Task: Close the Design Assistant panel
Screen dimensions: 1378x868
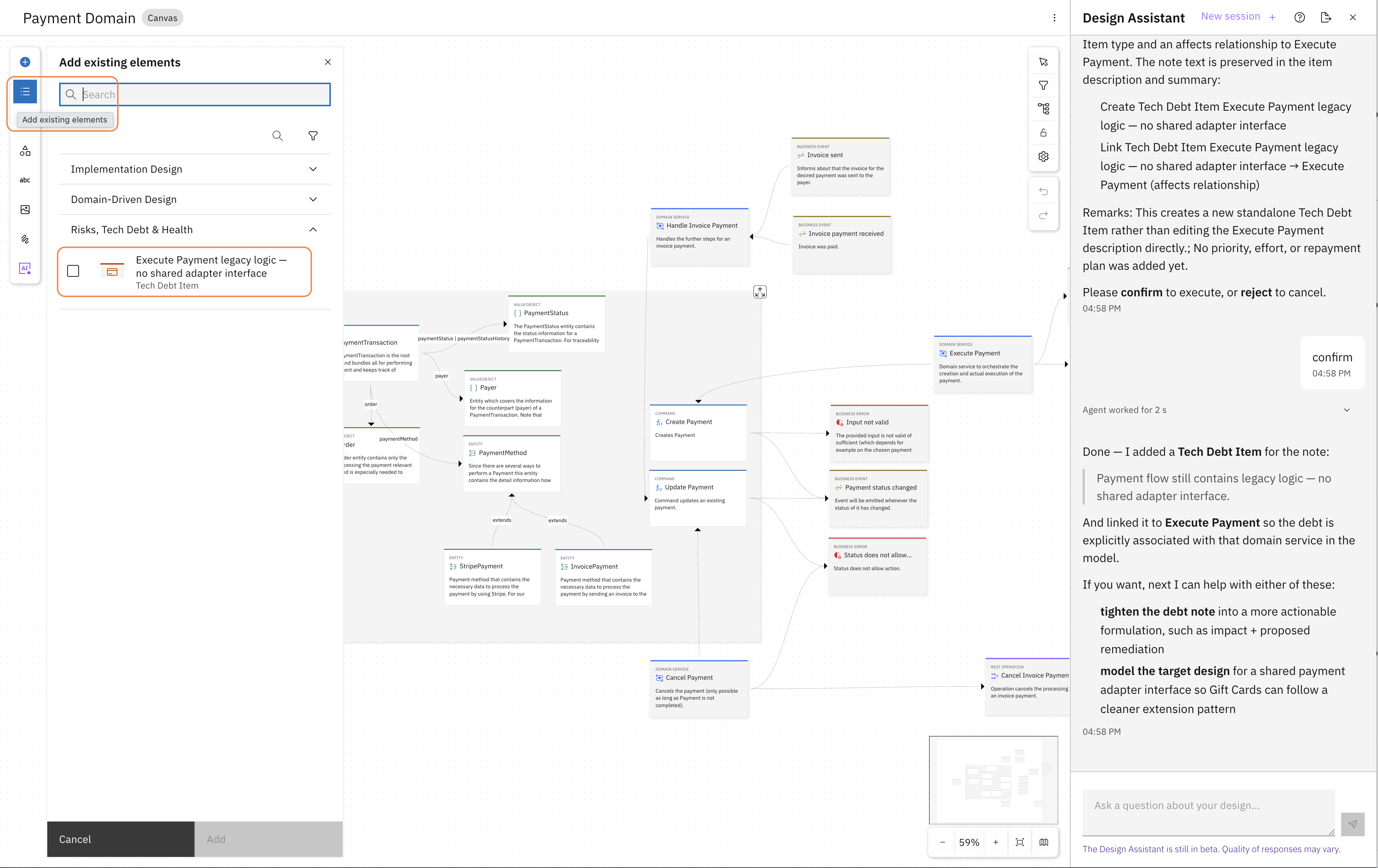Action: click(1353, 17)
